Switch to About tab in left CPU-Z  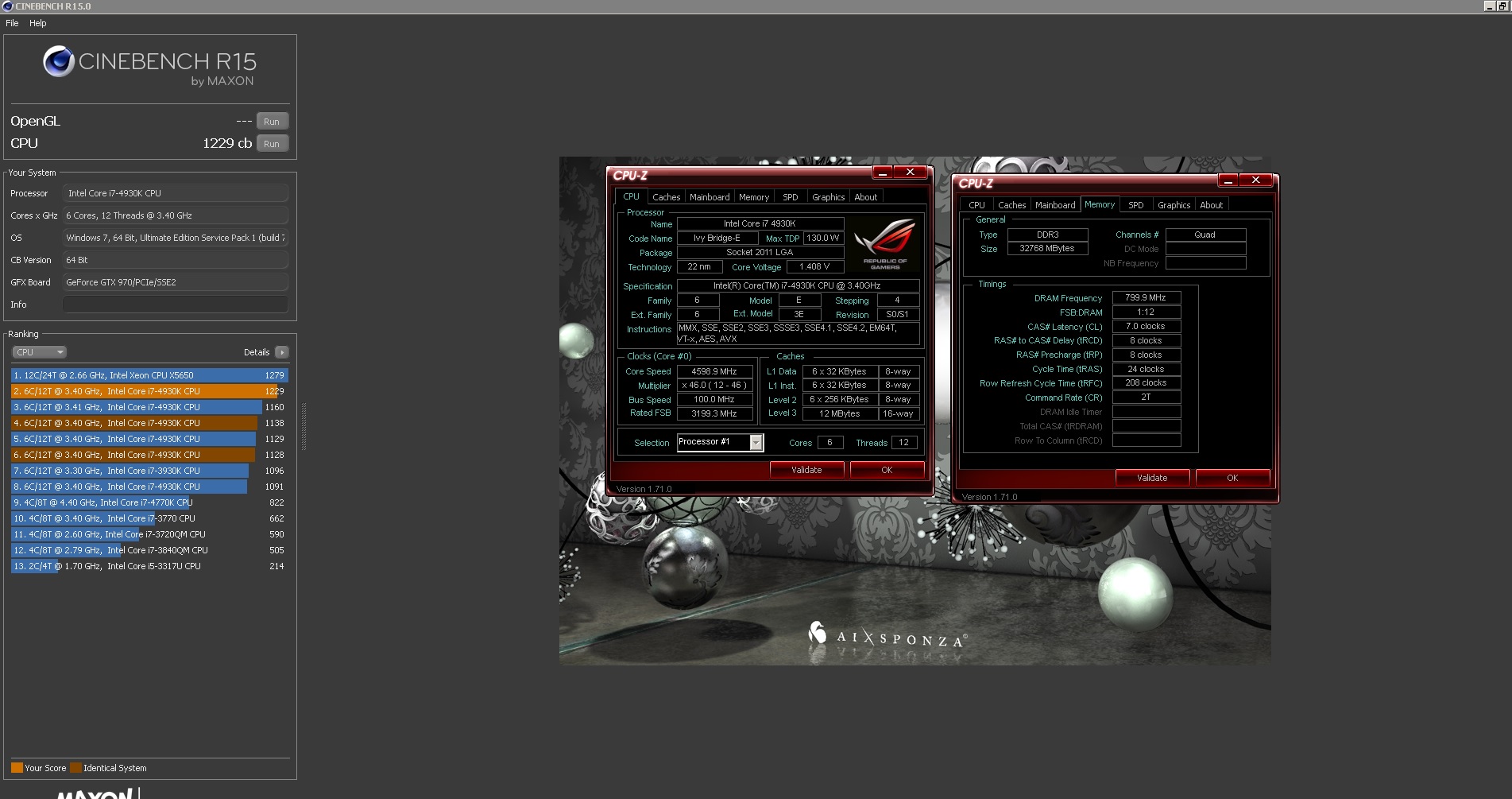tap(866, 197)
